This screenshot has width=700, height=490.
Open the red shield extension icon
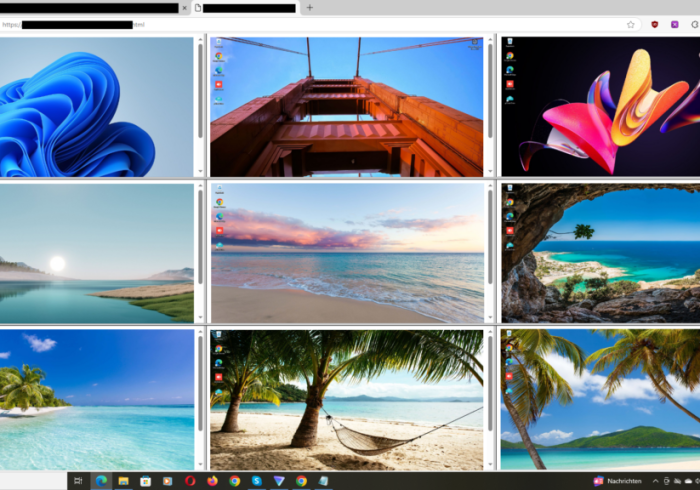pyautogui.click(x=656, y=24)
